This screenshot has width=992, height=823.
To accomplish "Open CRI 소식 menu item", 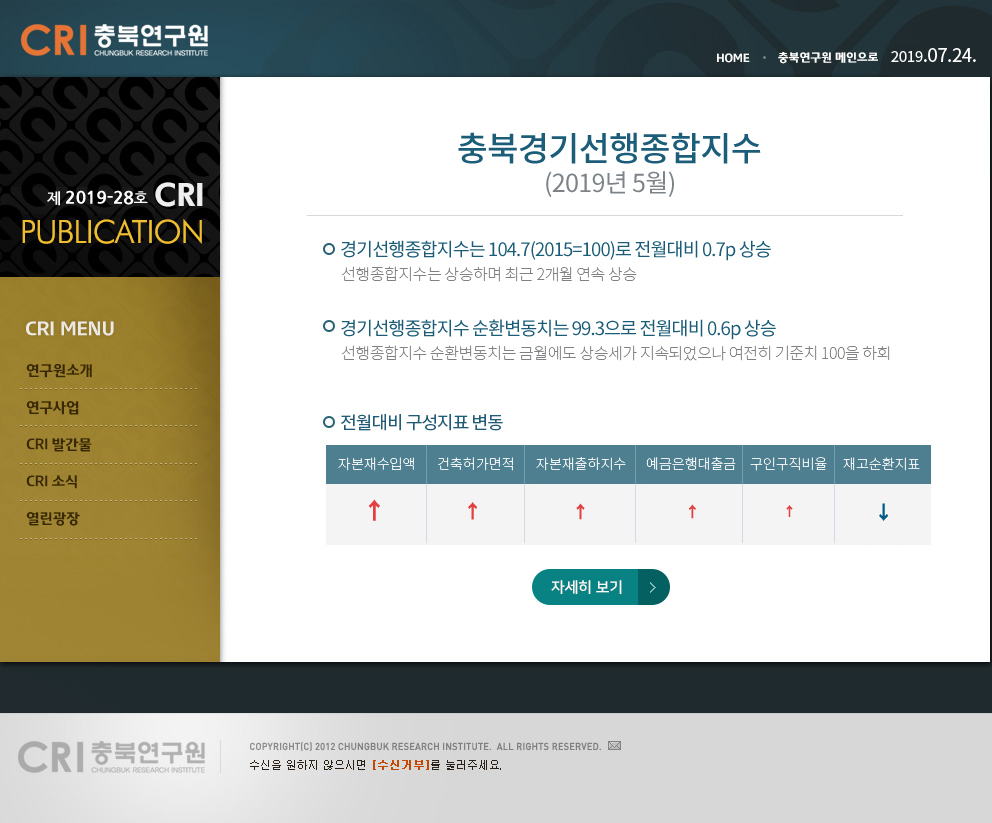I will (x=52, y=481).
